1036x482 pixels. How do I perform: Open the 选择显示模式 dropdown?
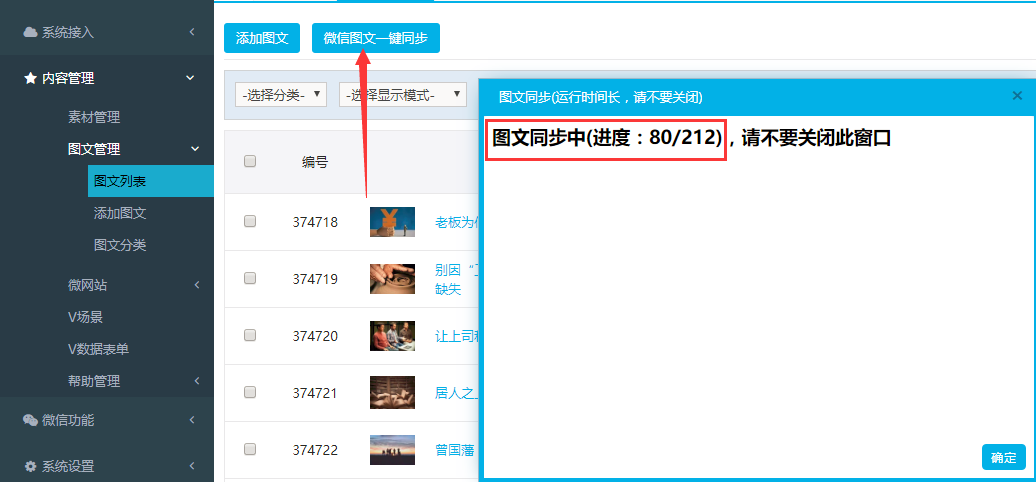tap(403, 95)
